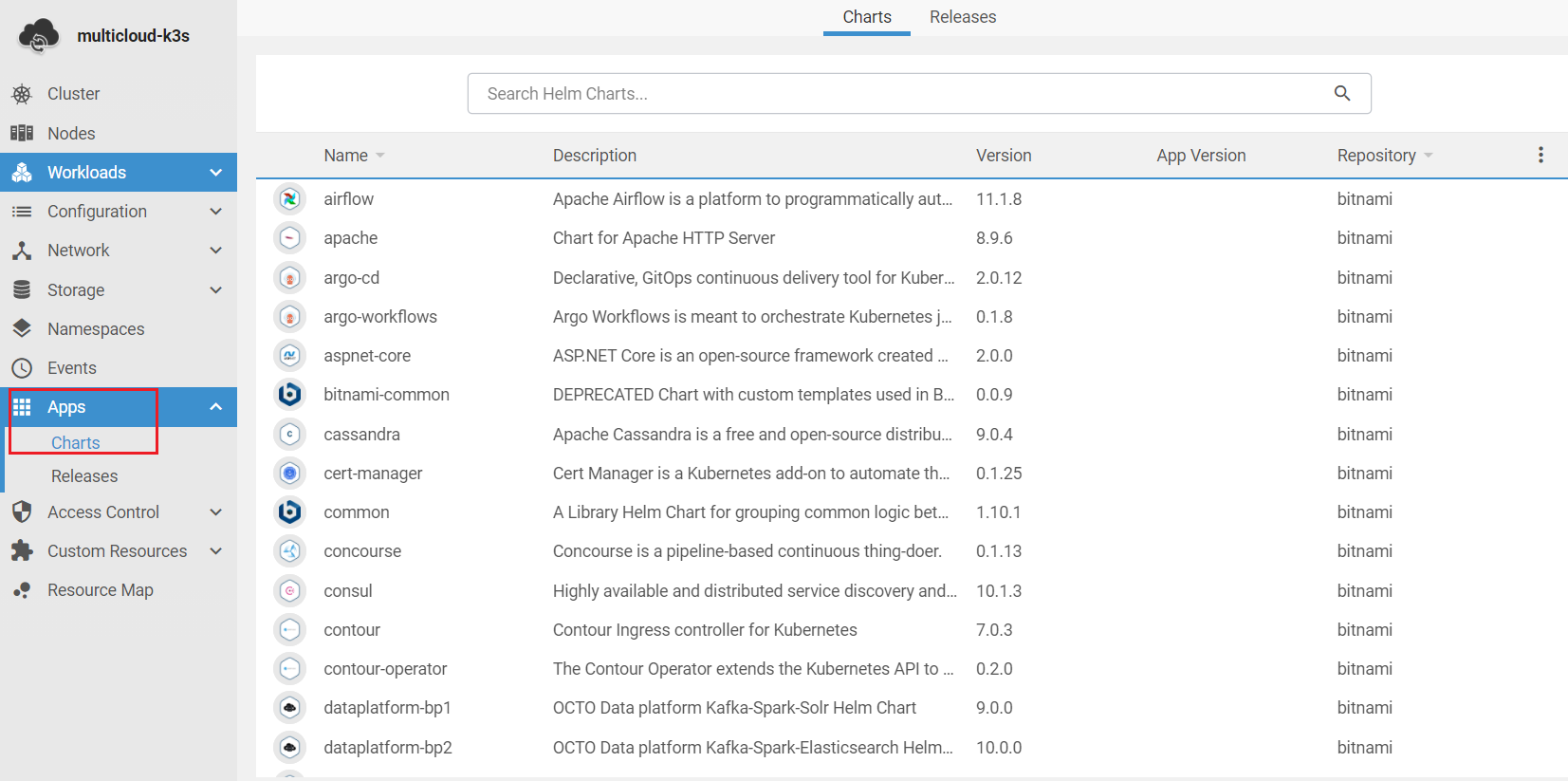This screenshot has width=1568, height=781.
Task: Click the Custom Resources puzzle icon
Action: click(x=22, y=551)
